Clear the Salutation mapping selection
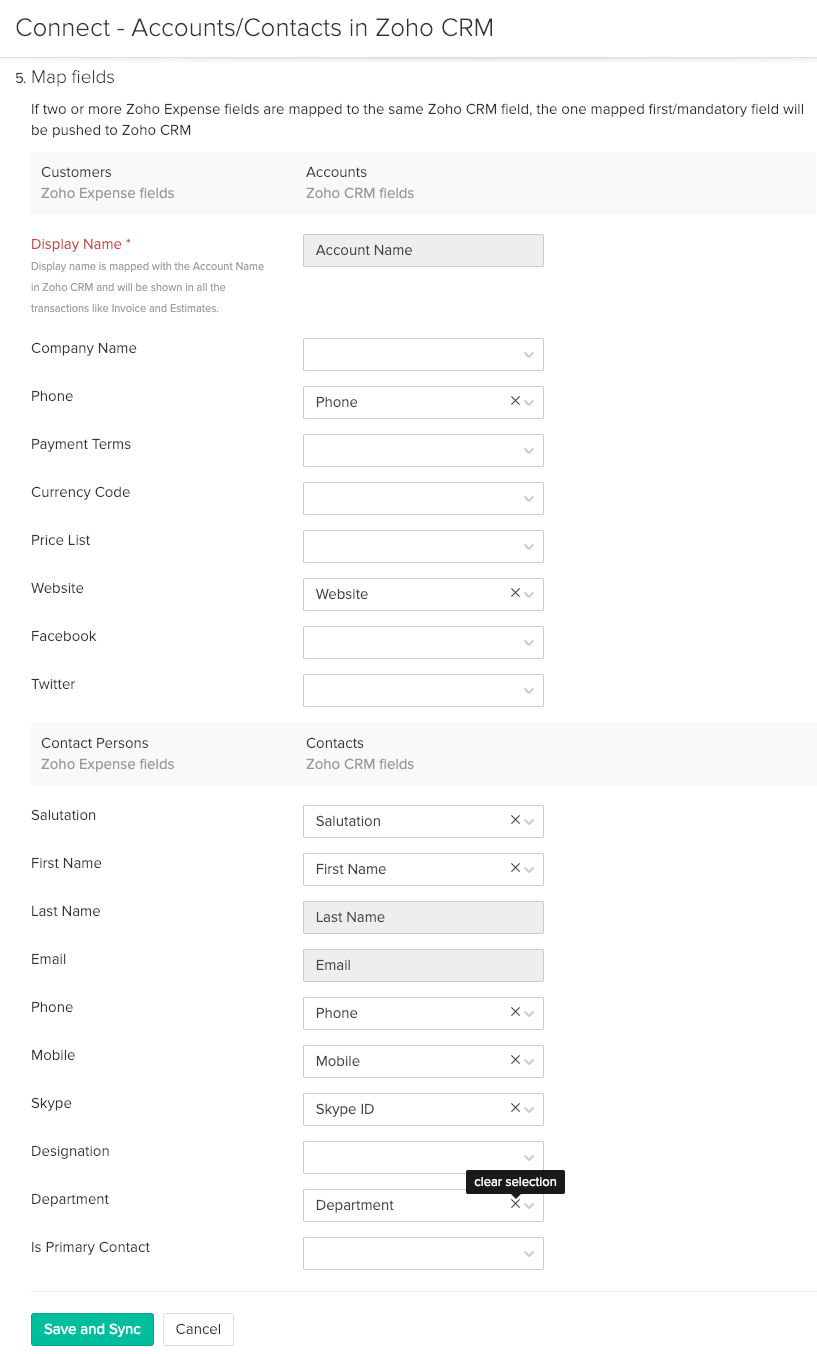This screenshot has height=1354, width=817. (x=515, y=820)
